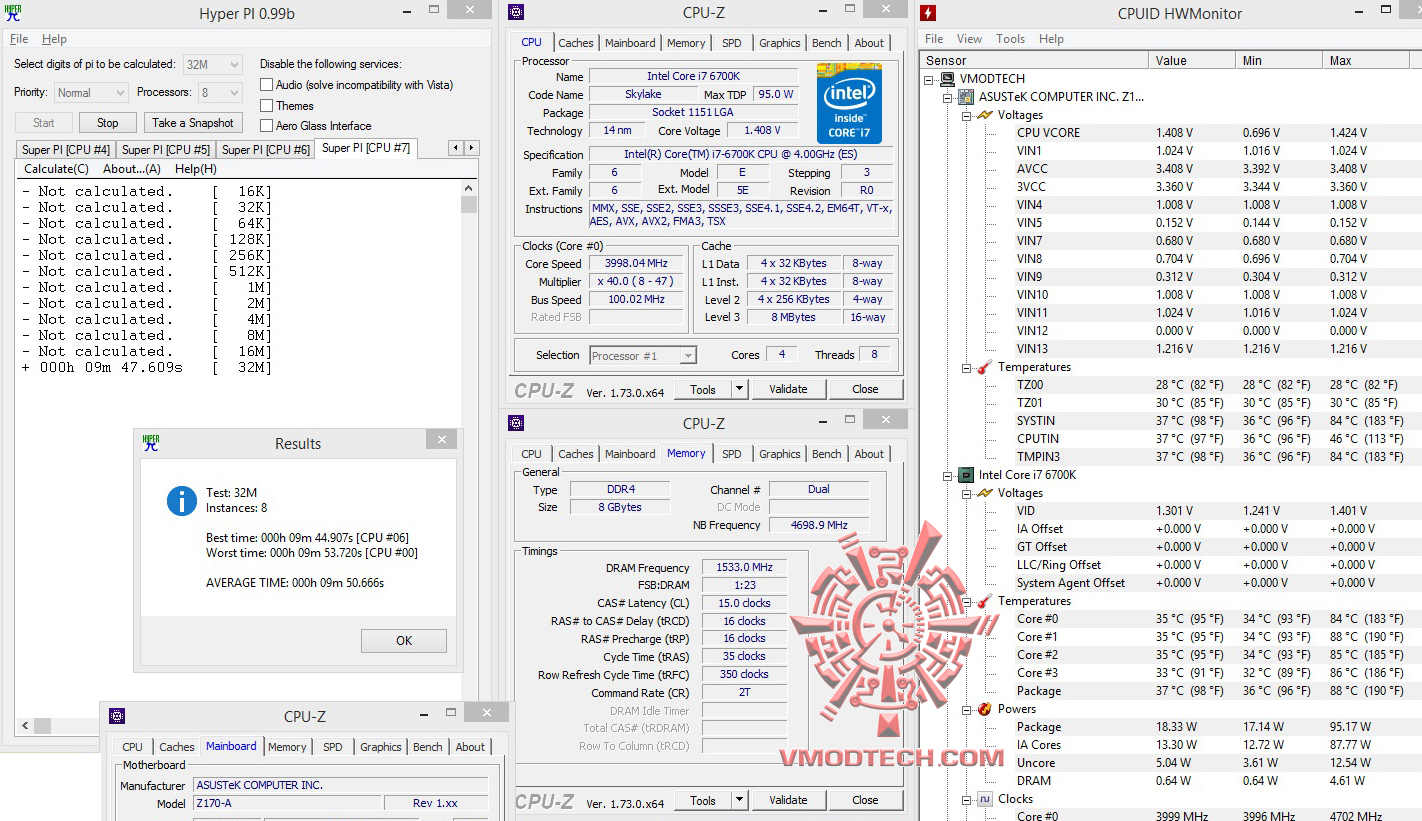1422x821 pixels.
Task: Click the Hyper PI icon in Results title bar
Action: pos(151,442)
